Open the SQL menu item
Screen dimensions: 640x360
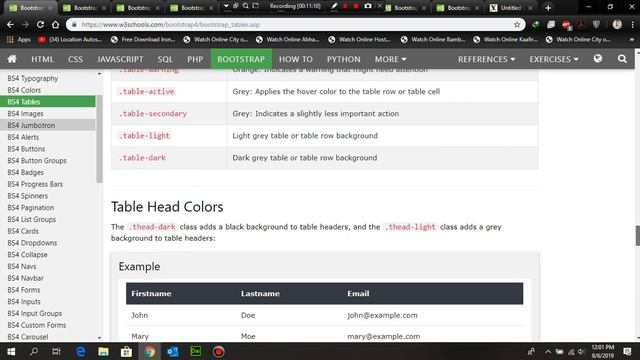(165, 59)
